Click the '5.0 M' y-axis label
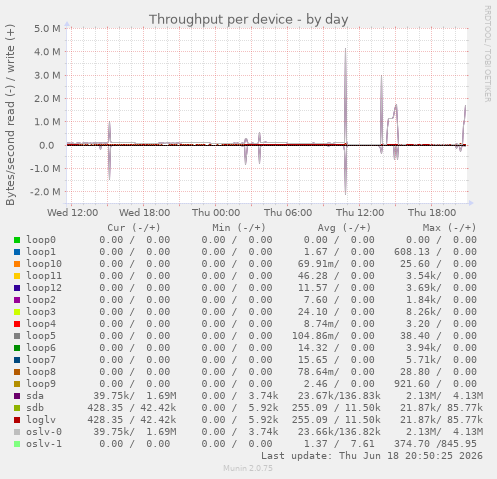The height and width of the screenshot is (479, 497). [47, 29]
